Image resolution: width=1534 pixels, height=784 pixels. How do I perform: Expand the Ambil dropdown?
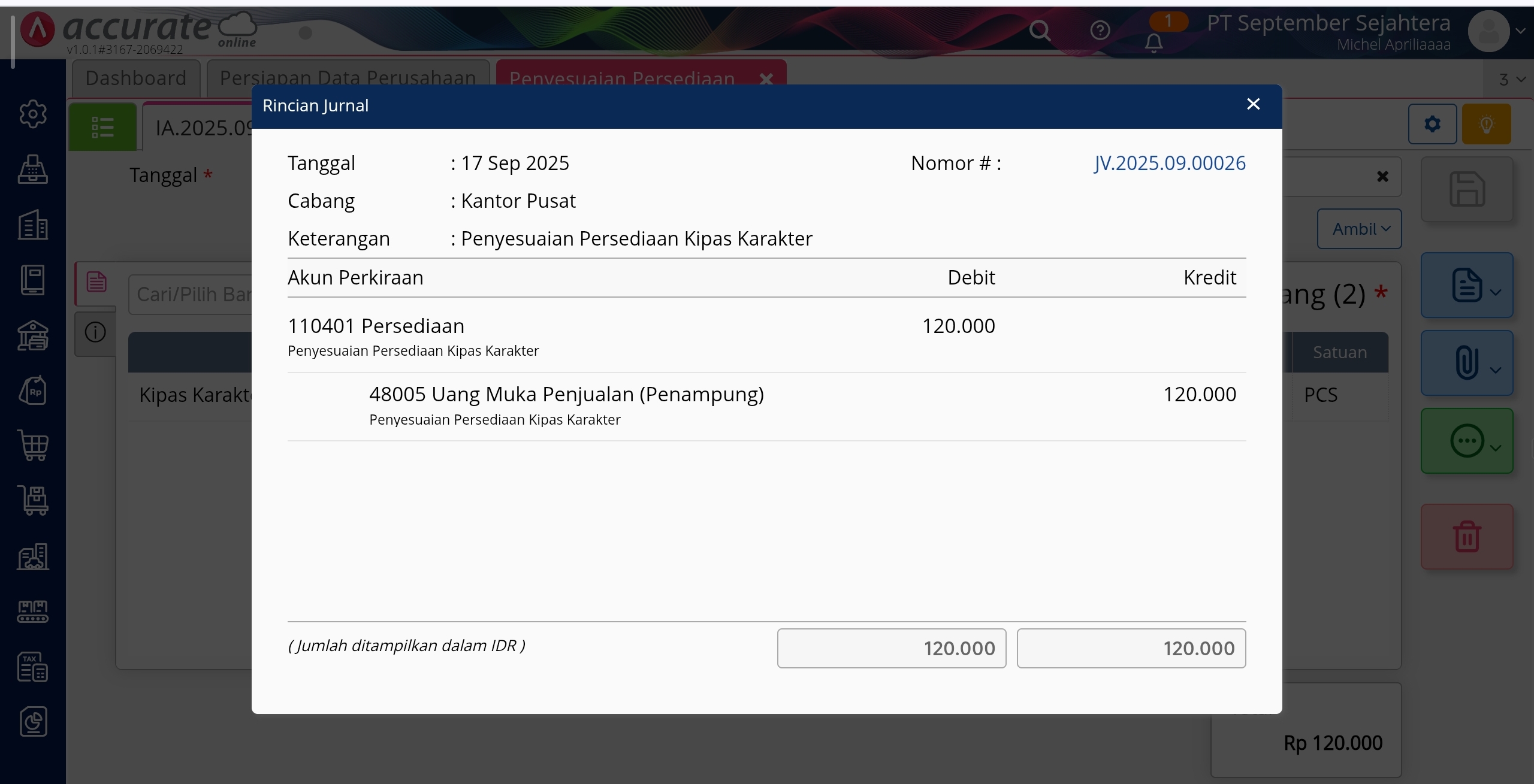click(1359, 229)
